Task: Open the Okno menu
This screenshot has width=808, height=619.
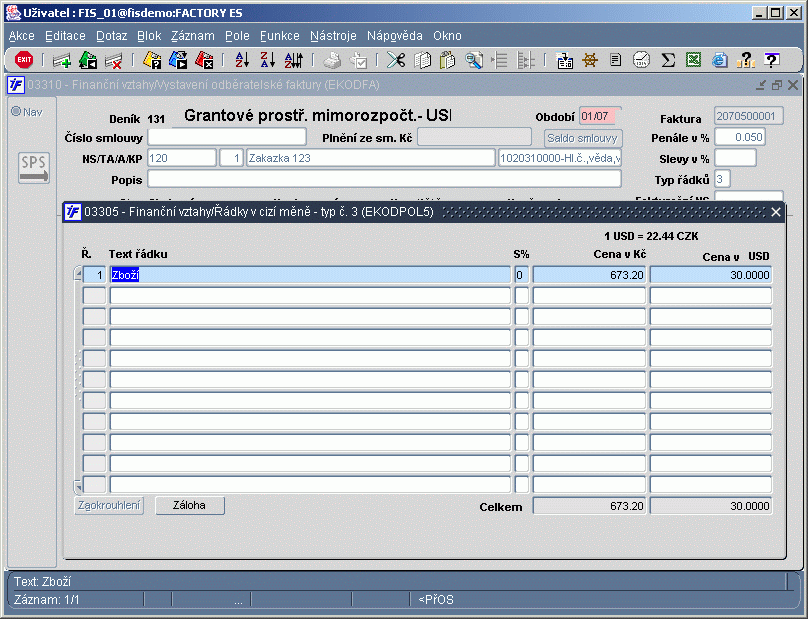Action: tap(447, 36)
